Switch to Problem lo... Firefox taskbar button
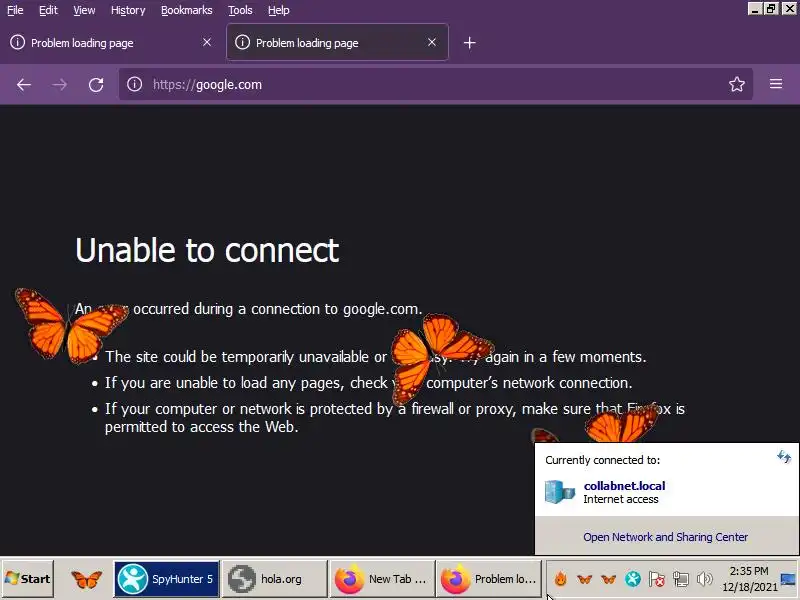 489,579
